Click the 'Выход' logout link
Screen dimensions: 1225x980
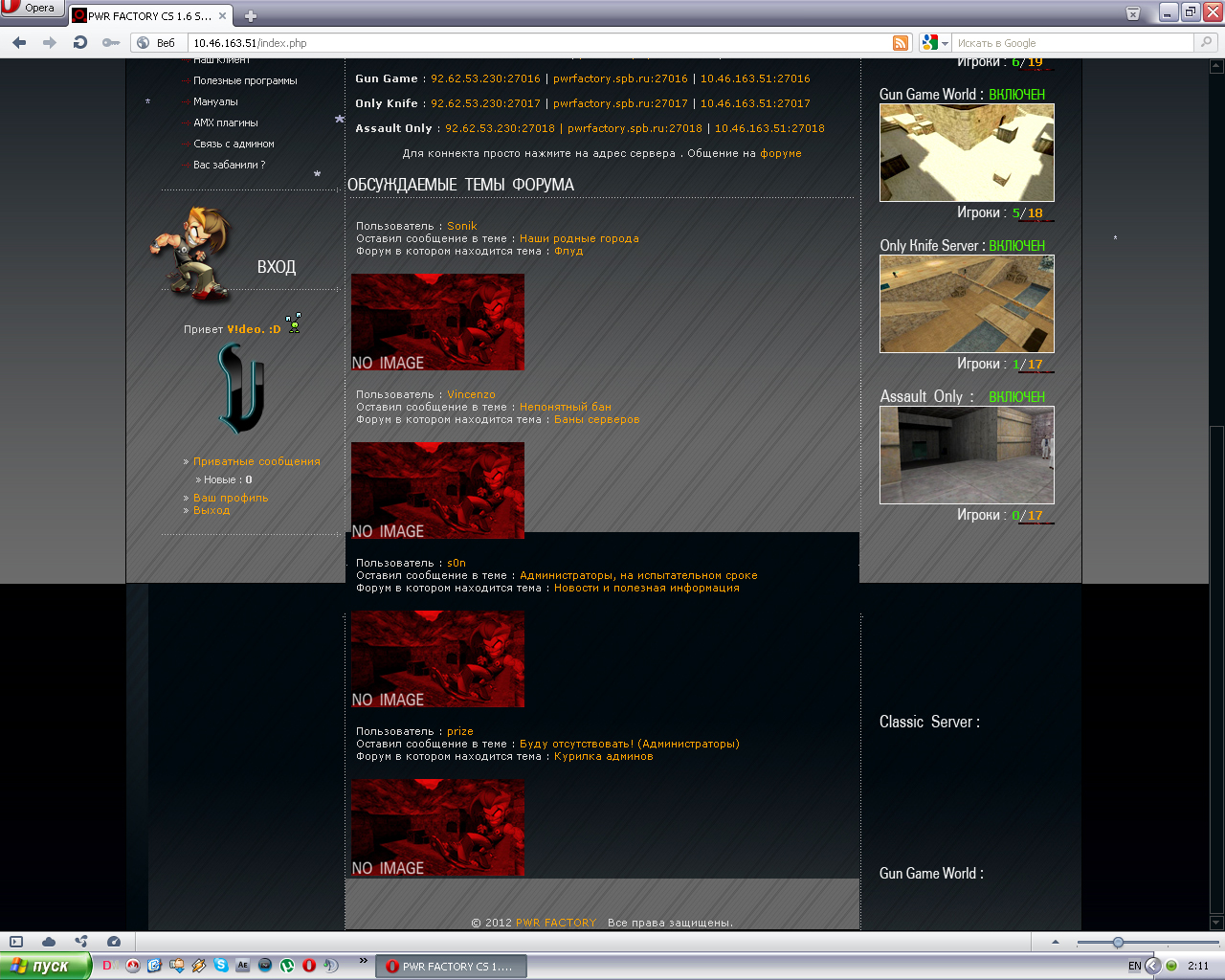[x=212, y=511]
